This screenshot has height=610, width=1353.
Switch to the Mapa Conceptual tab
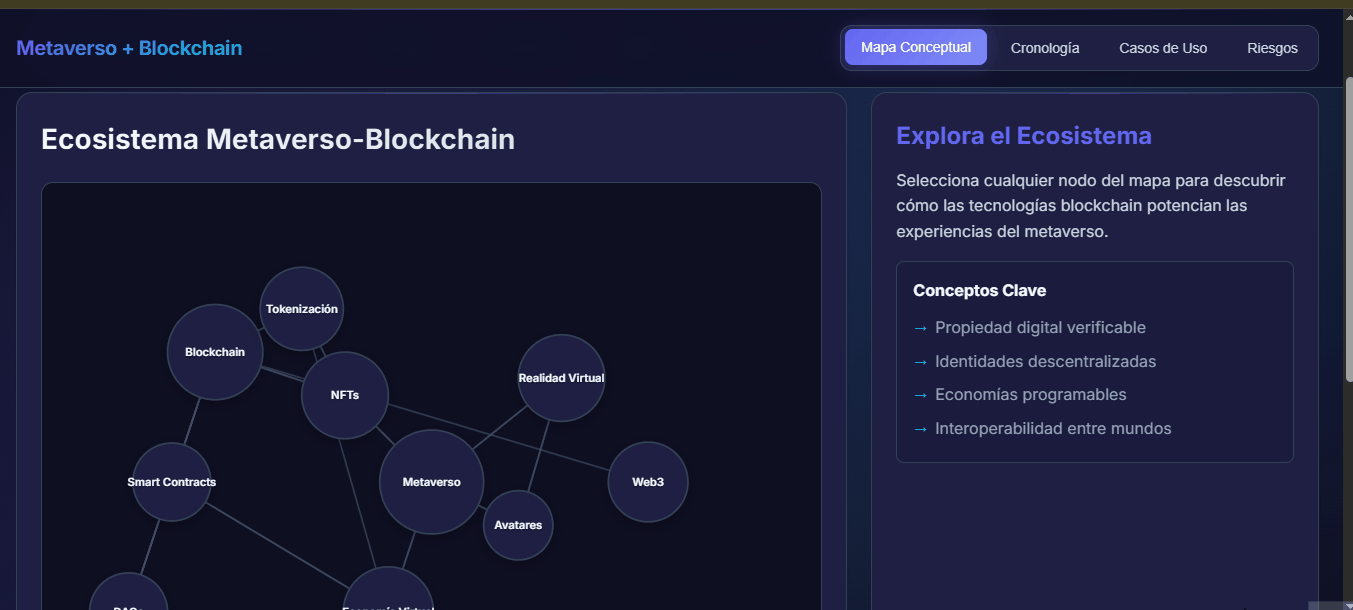click(x=916, y=47)
